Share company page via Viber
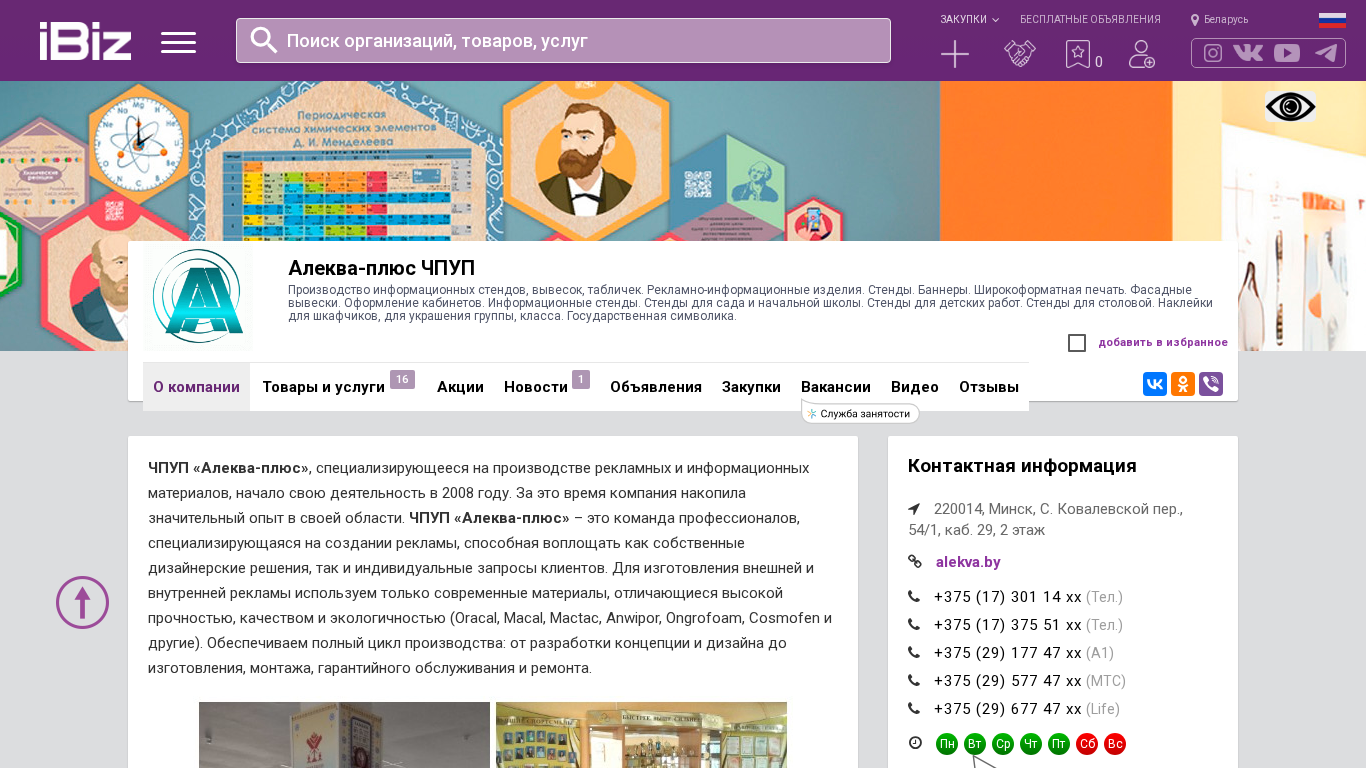The image size is (1366, 768). coord(1211,384)
